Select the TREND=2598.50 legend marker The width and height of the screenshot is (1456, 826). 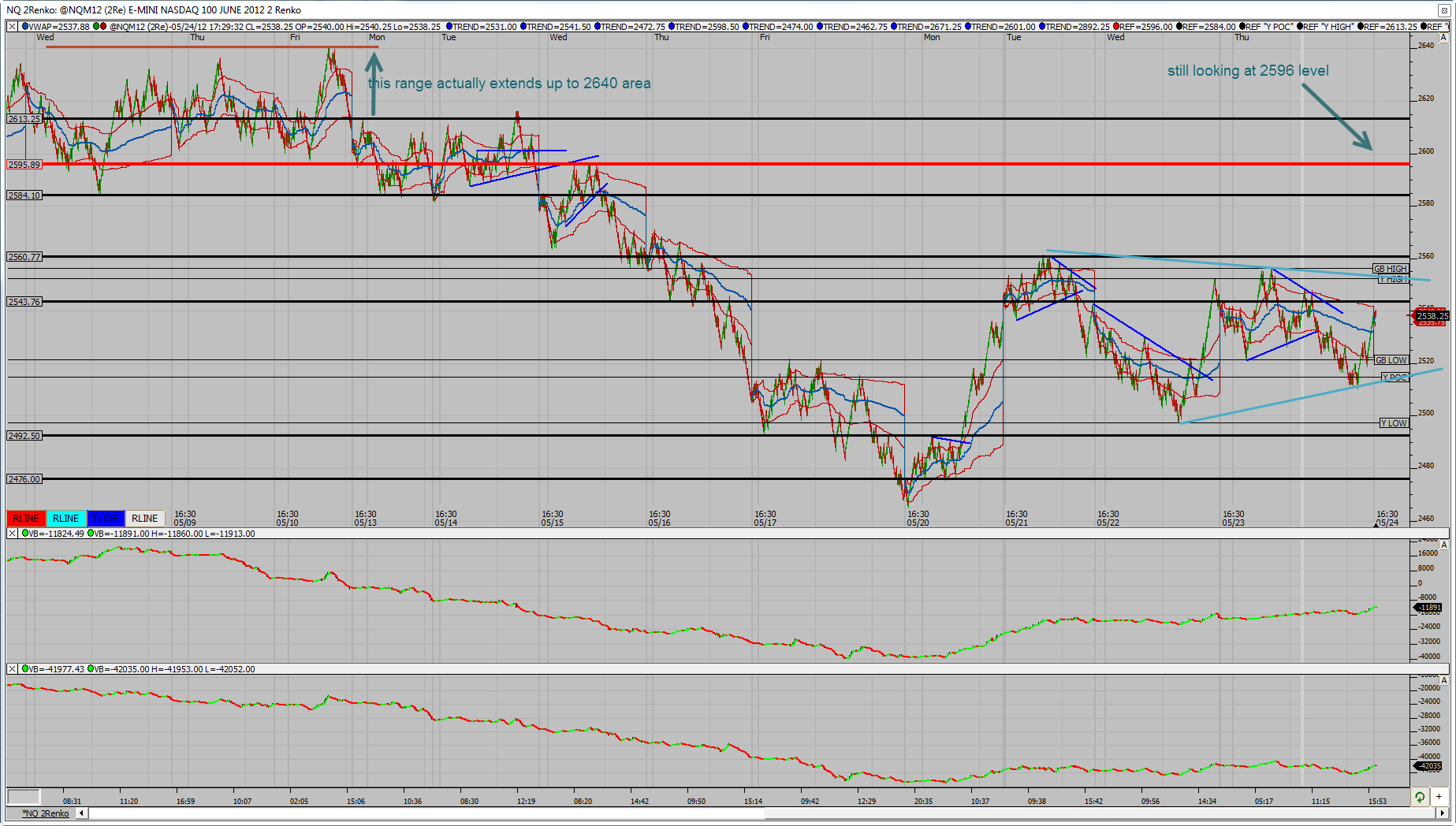tap(672, 27)
